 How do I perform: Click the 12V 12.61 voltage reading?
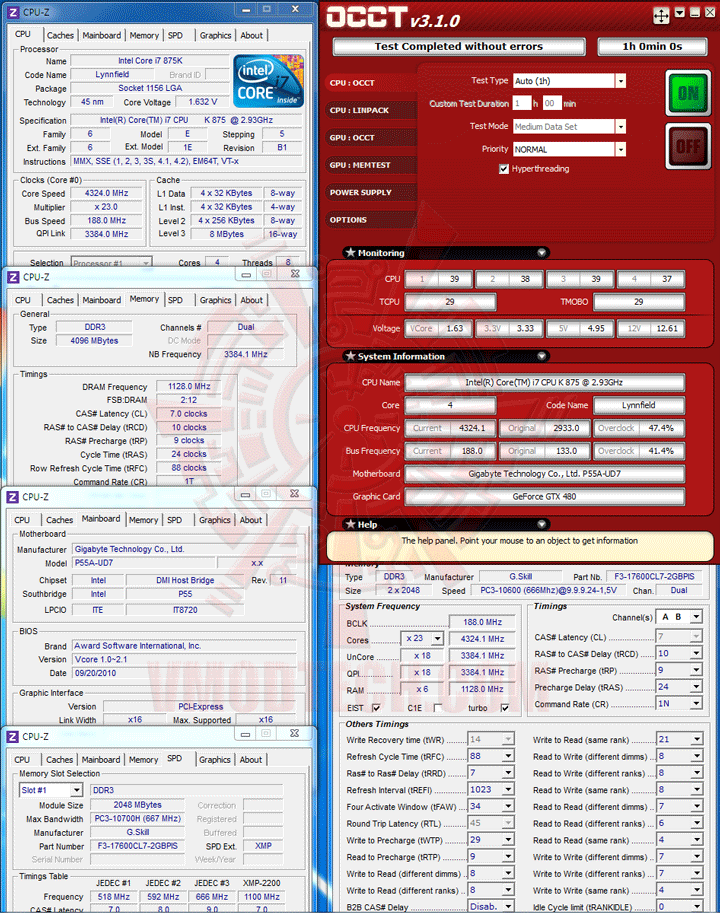point(651,328)
